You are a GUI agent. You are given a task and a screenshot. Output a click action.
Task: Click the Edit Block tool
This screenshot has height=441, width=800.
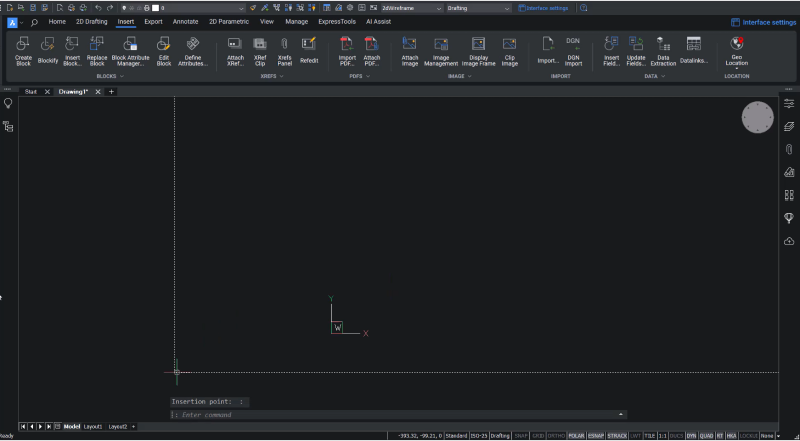click(x=164, y=51)
